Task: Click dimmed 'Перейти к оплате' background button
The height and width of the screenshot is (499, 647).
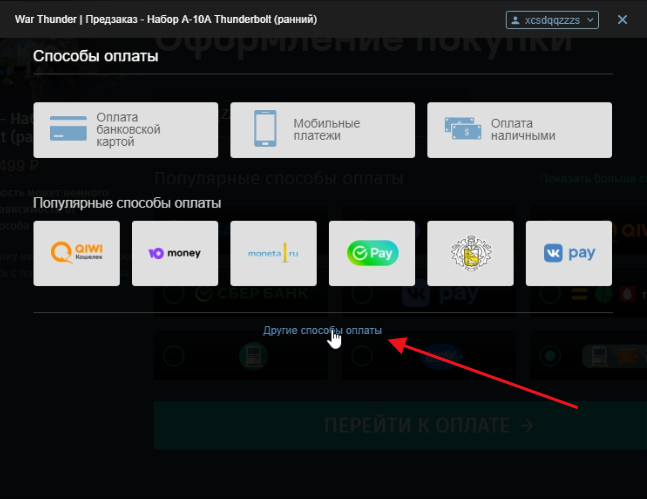Action: click(400, 425)
